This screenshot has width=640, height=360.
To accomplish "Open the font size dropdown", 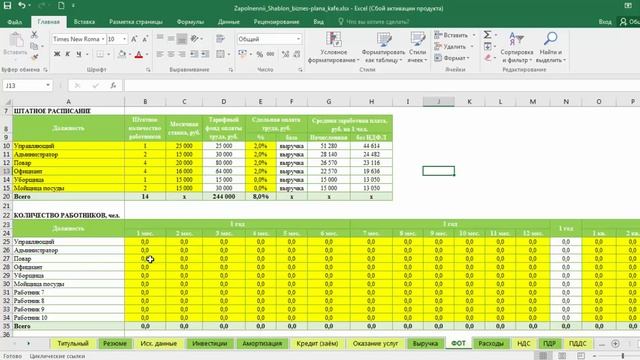I will point(124,39).
